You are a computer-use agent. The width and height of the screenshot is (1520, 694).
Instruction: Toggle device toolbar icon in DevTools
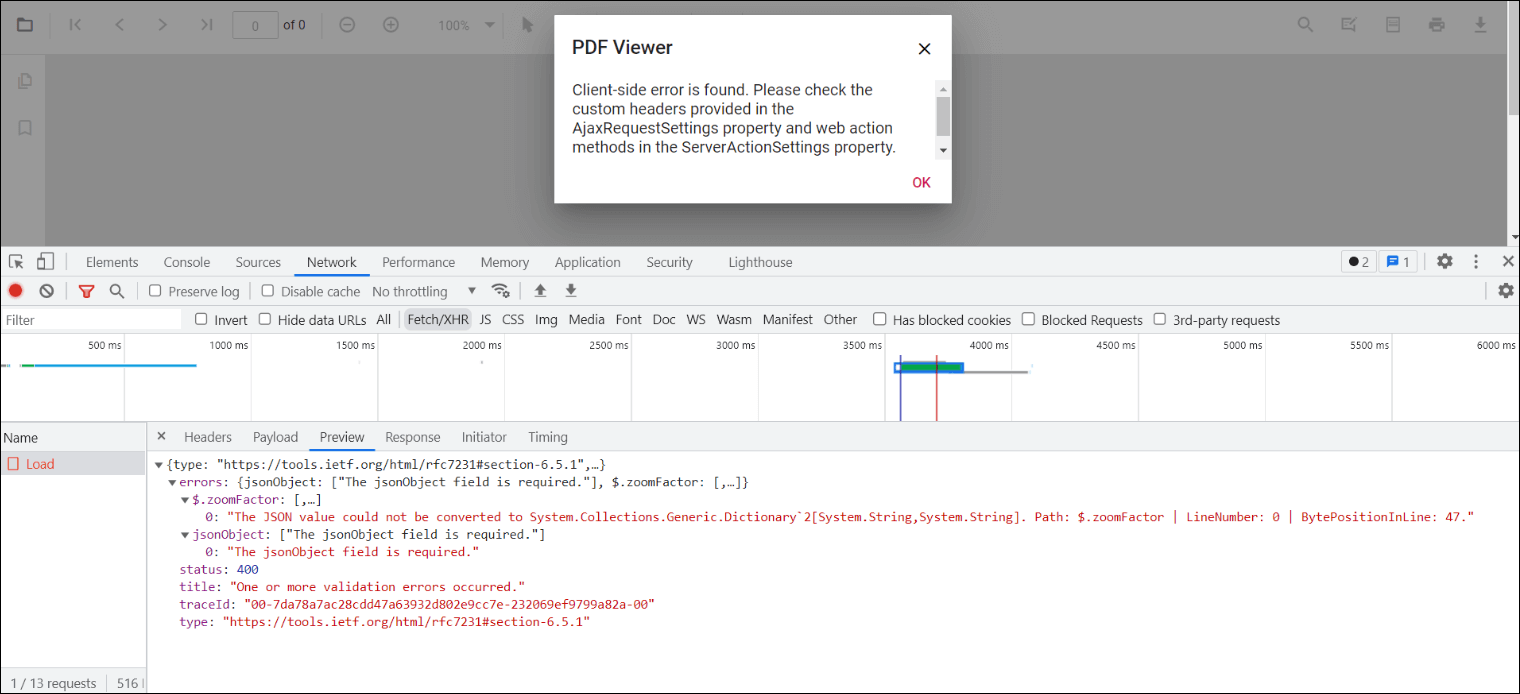(x=45, y=262)
